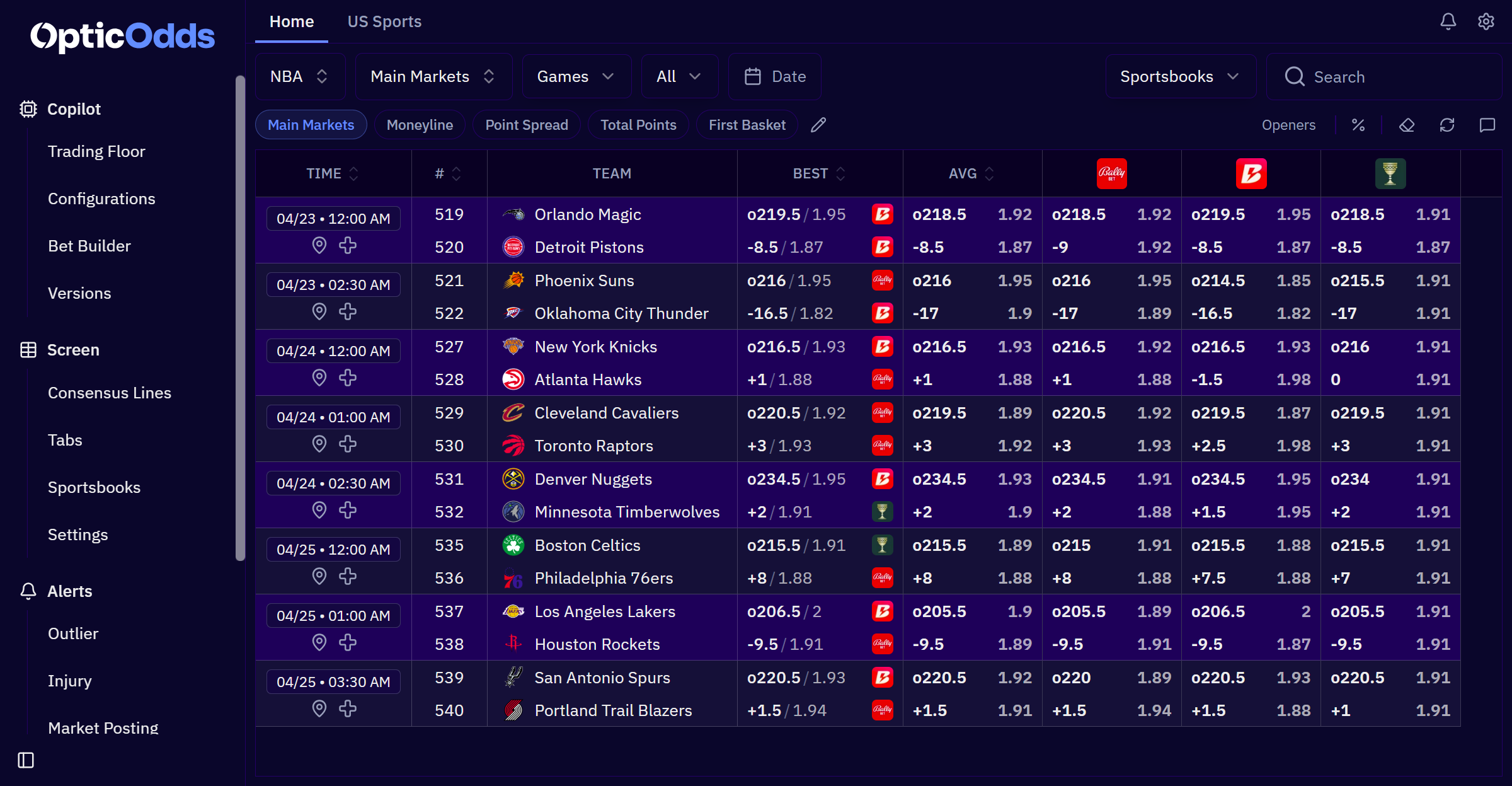This screenshot has width=1512, height=786.
Task: Click the eraser clear icon
Action: (1407, 125)
